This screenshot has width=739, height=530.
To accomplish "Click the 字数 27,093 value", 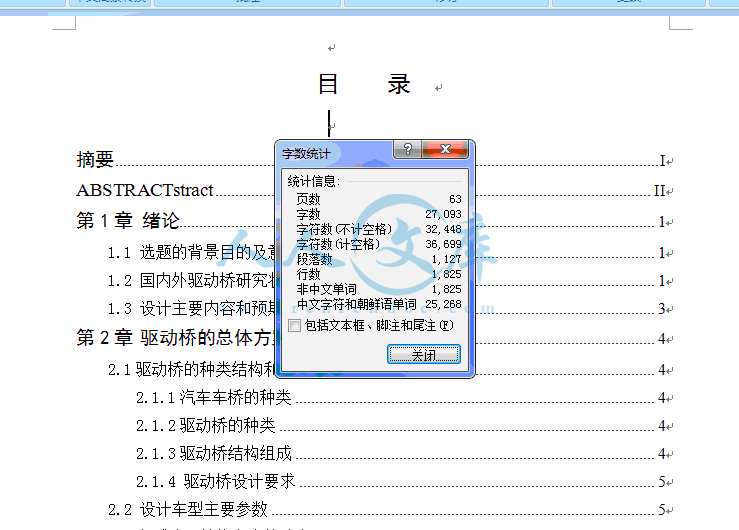I will [443, 214].
